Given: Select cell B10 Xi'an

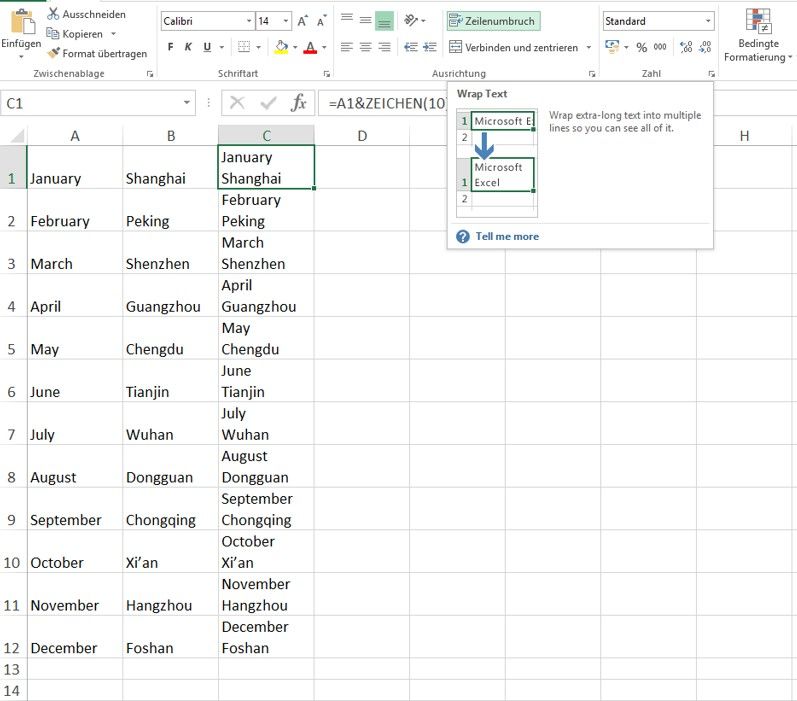Looking at the screenshot, I should [171, 552].
